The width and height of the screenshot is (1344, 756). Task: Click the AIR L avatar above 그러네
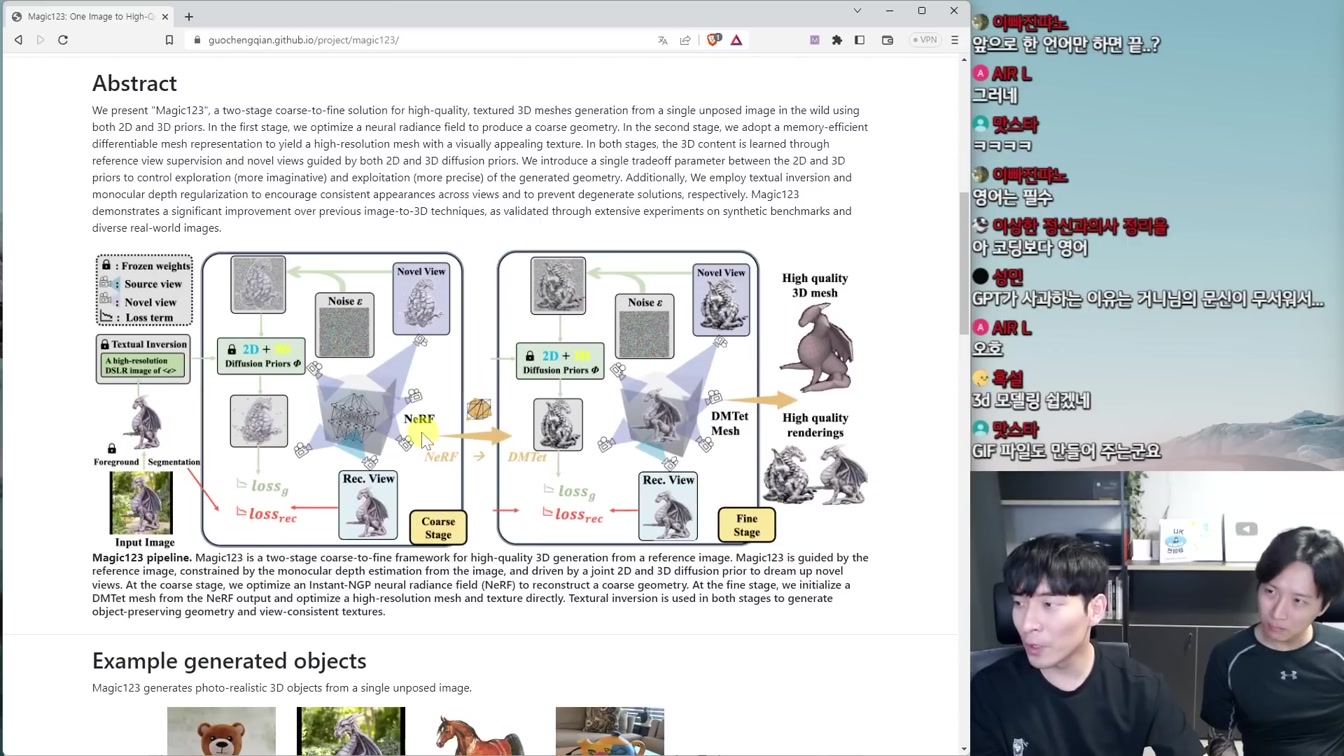click(x=980, y=73)
